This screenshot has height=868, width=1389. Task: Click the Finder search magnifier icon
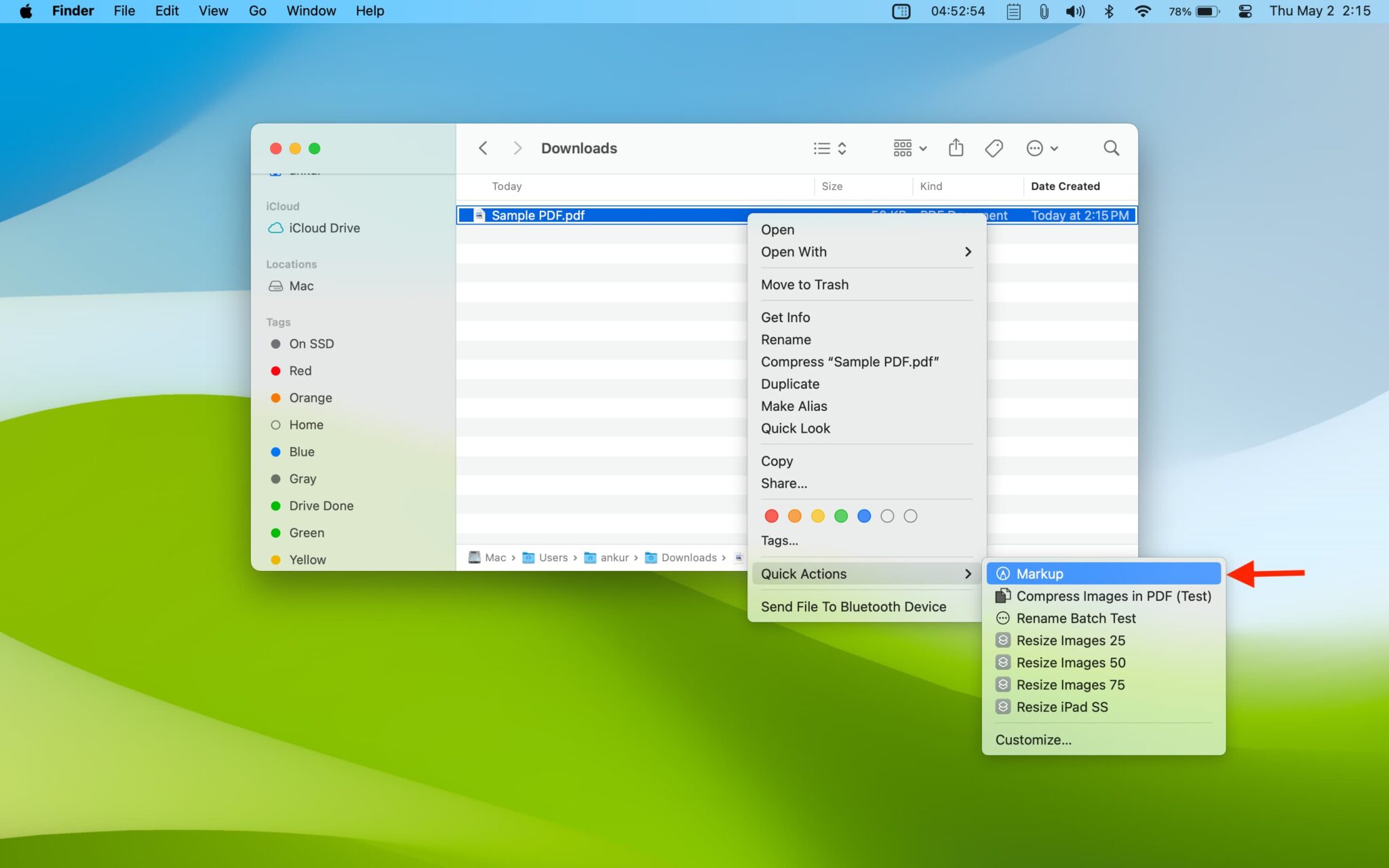click(x=1111, y=148)
